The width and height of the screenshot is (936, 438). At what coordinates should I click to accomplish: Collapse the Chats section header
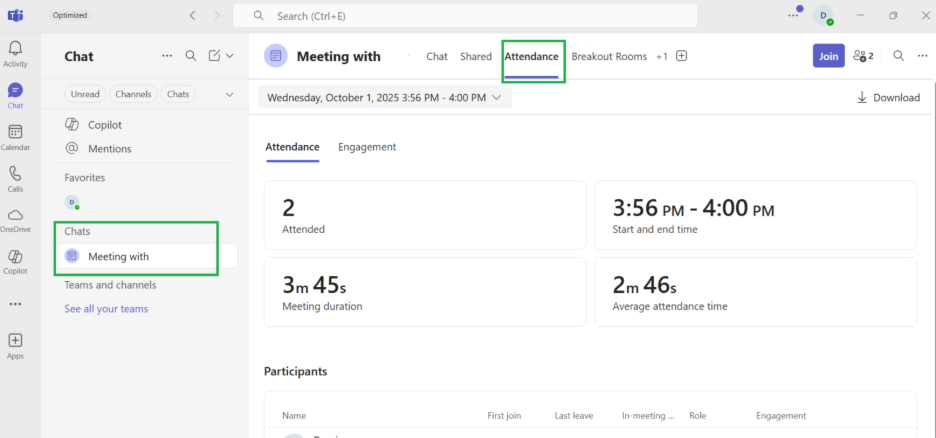77,231
